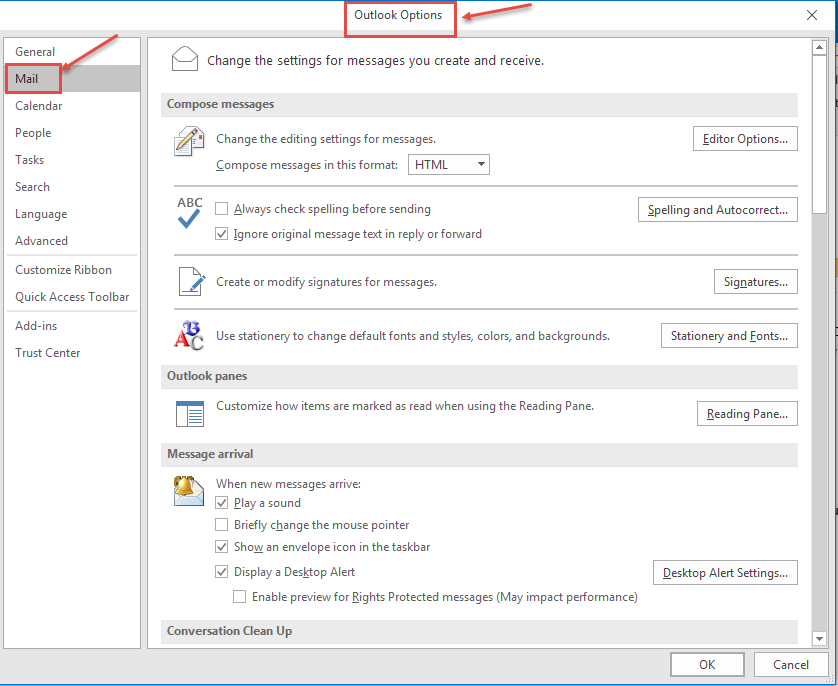Click the 'When new messages arrive:' label
The height and width of the screenshot is (686, 838).
pyautogui.click(x=288, y=484)
